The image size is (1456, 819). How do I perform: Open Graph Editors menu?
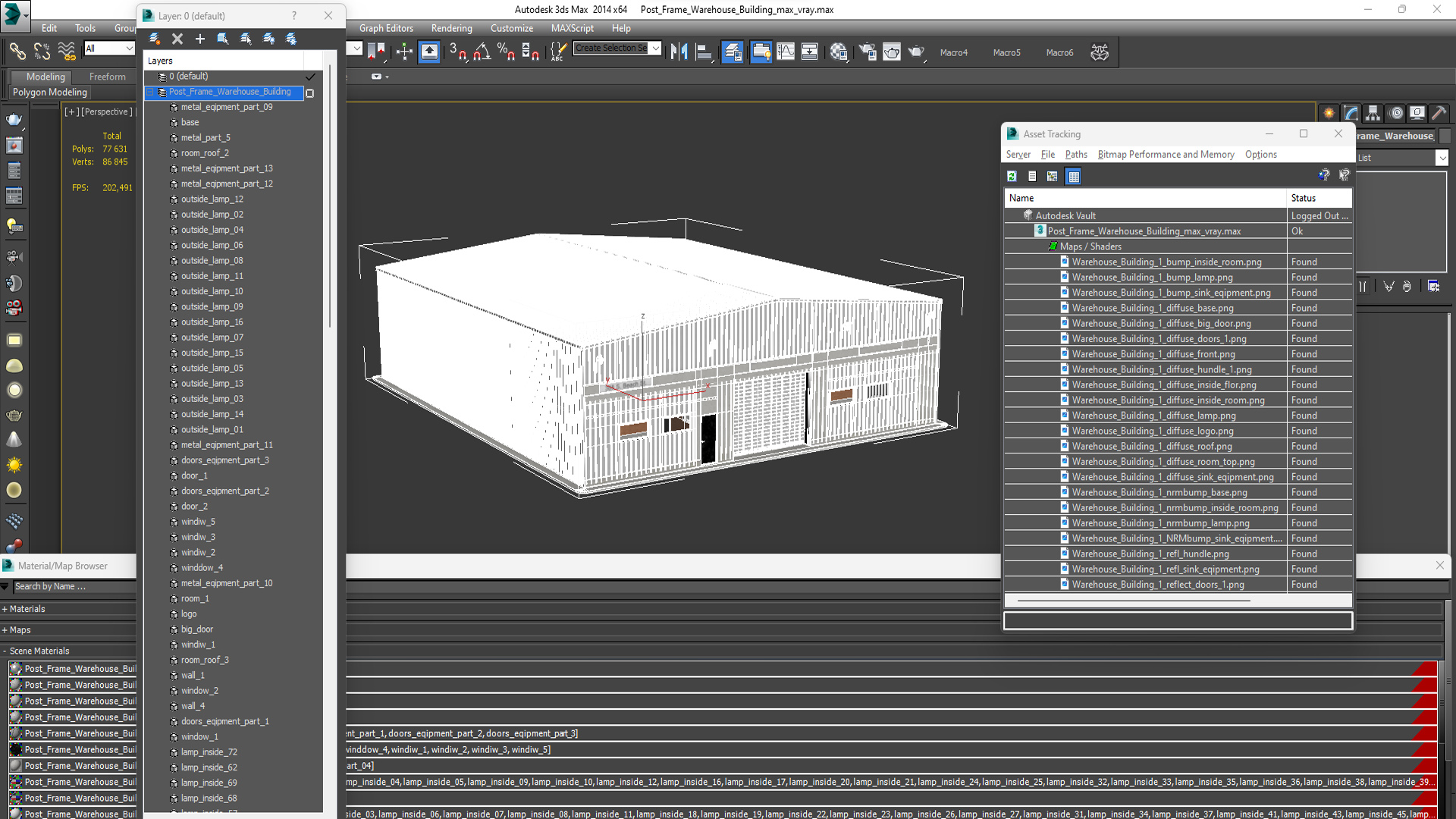click(x=386, y=28)
